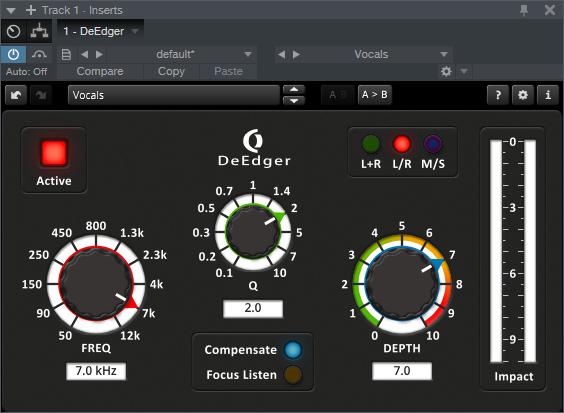Previous arrow left of host Vocals selector

click(282, 55)
